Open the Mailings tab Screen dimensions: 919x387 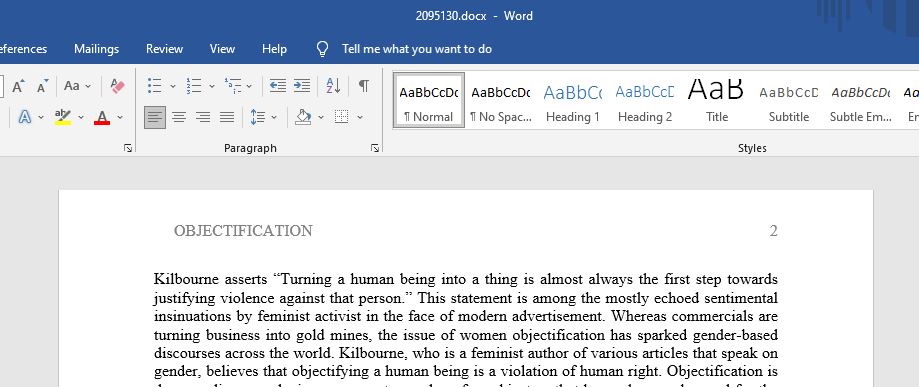(x=97, y=49)
